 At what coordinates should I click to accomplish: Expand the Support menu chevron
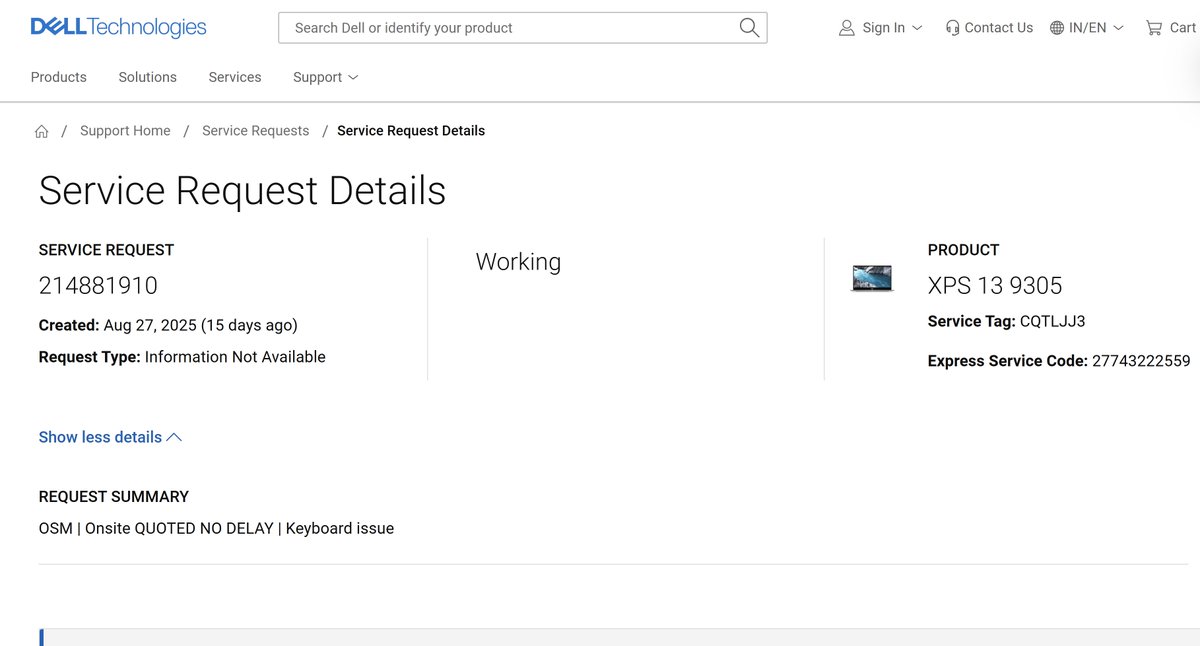point(353,77)
